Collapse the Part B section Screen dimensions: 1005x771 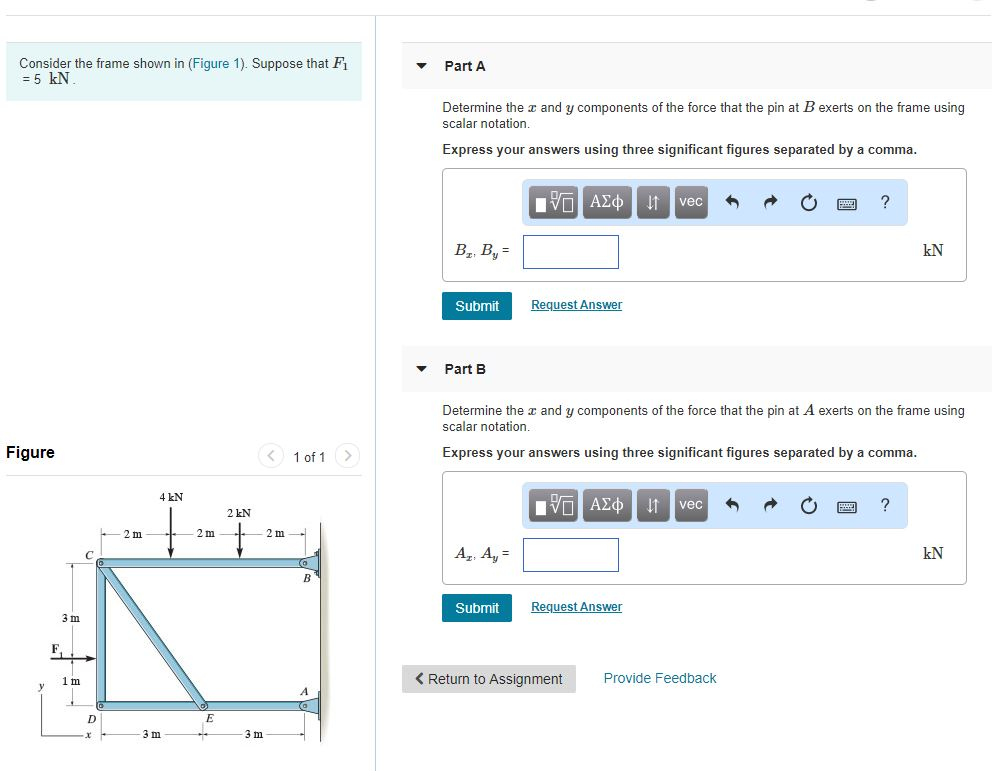[421, 368]
